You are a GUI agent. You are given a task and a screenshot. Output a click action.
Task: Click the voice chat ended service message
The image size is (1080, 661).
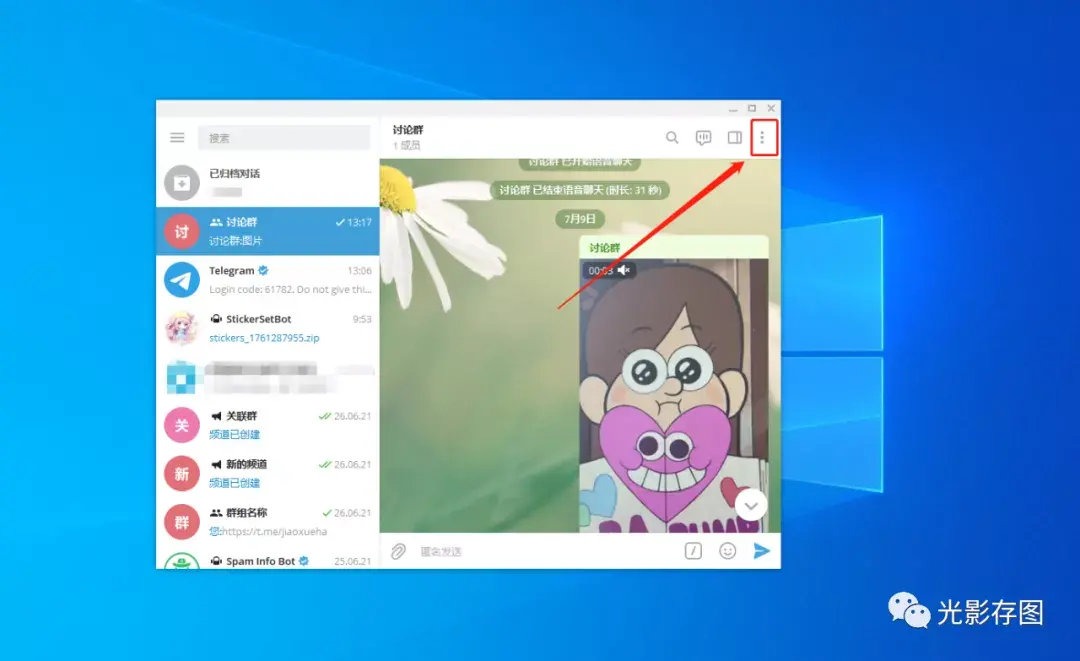(580, 190)
